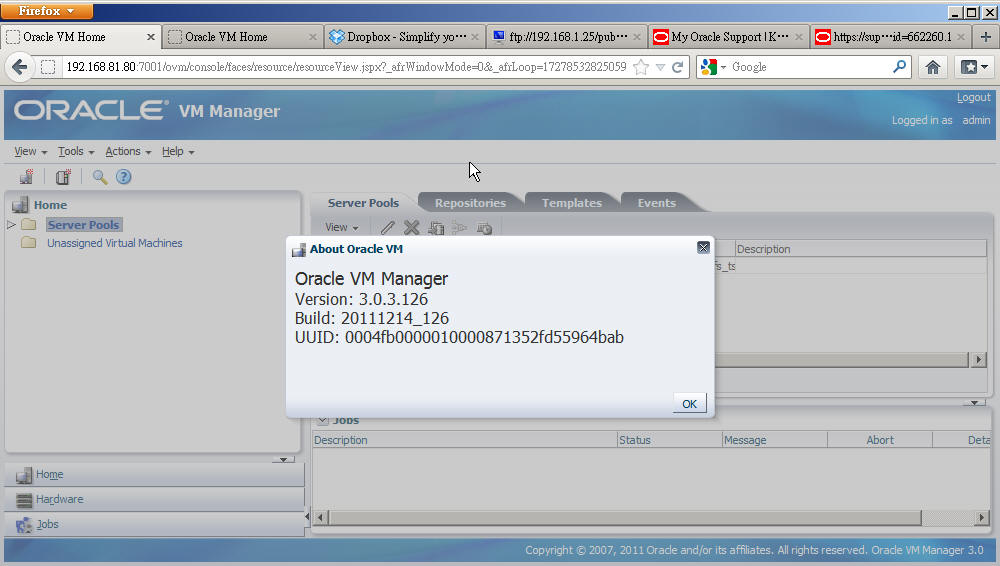Switch to My Oracle Support browser tab
The width and height of the screenshot is (1000, 566).
729,37
